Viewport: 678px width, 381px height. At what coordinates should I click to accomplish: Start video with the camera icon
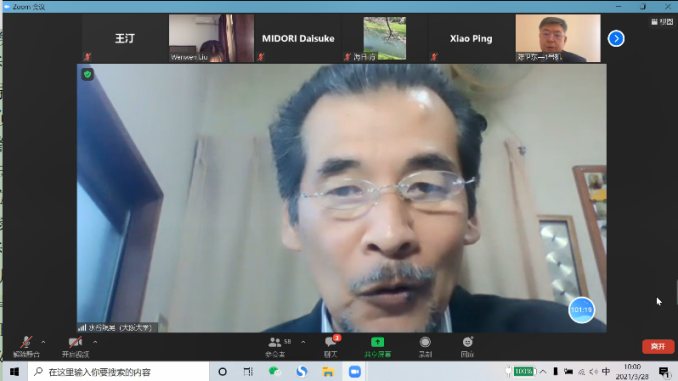(x=75, y=346)
